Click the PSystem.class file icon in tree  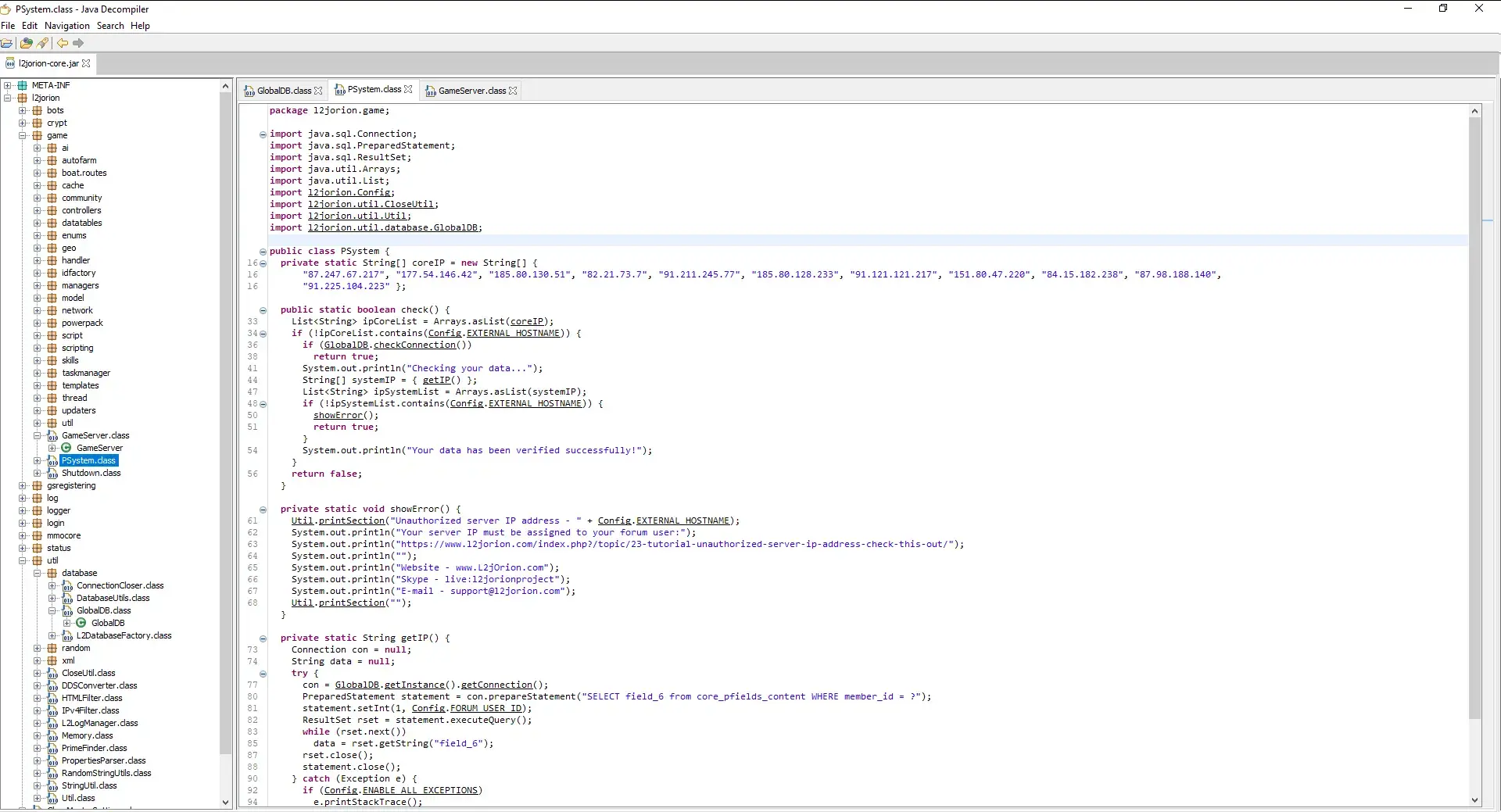point(52,460)
